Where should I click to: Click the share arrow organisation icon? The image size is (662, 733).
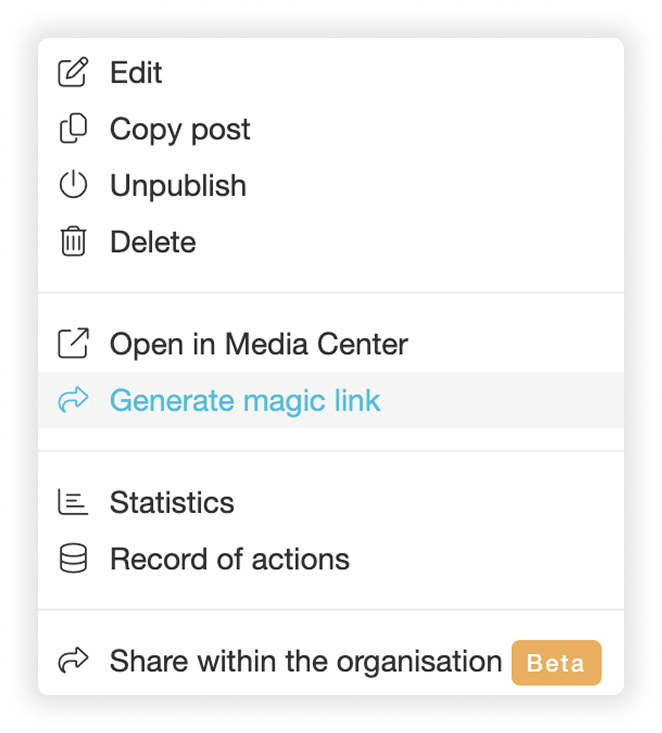point(73,660)
